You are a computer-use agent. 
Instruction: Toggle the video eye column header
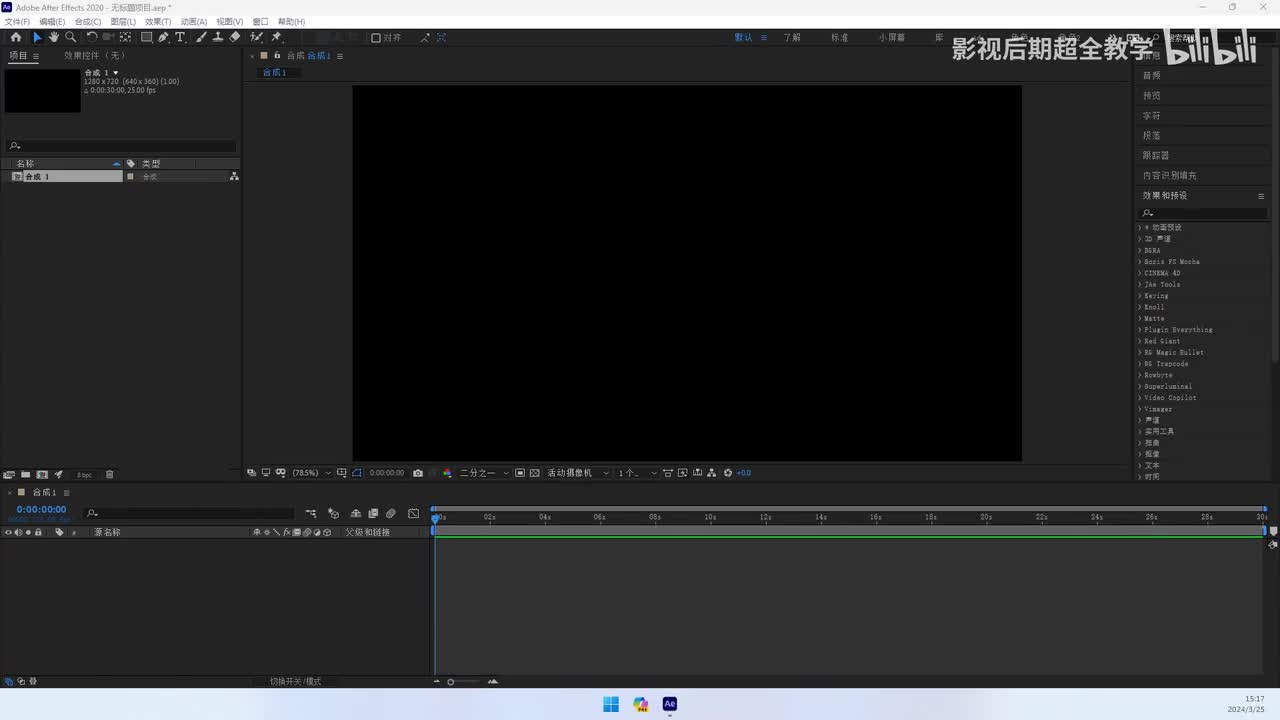pos(8,532)
